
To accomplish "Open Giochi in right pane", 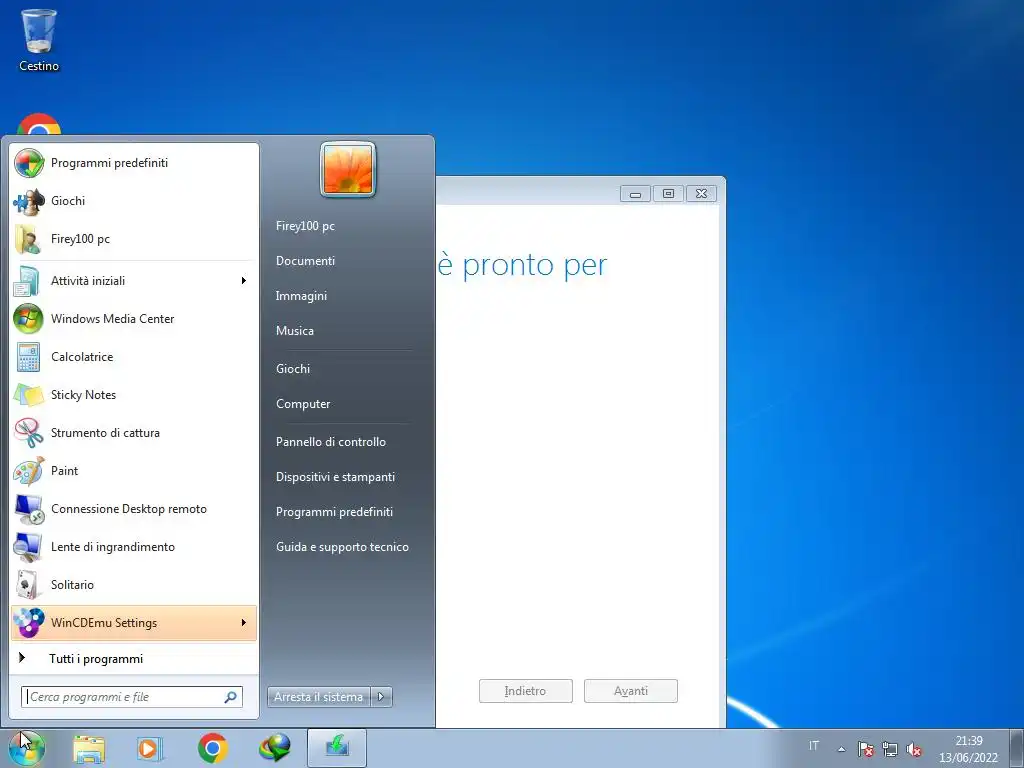I will coord(293,368).
